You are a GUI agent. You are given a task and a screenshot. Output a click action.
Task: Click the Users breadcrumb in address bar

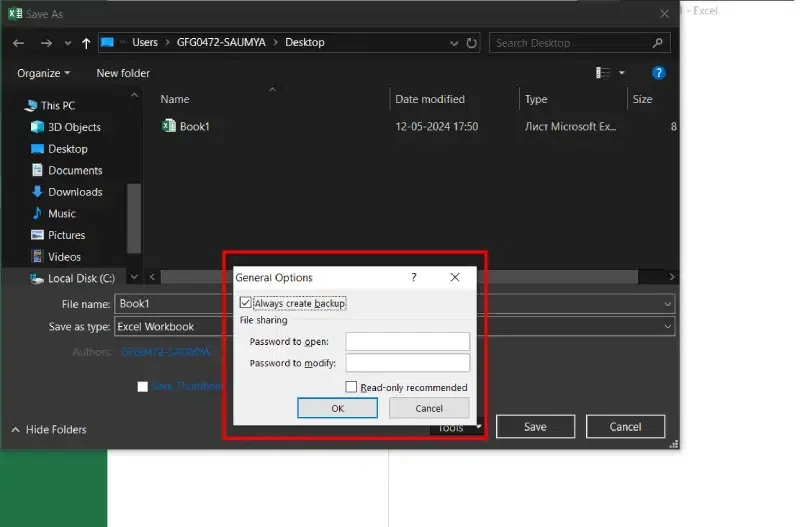145,42
